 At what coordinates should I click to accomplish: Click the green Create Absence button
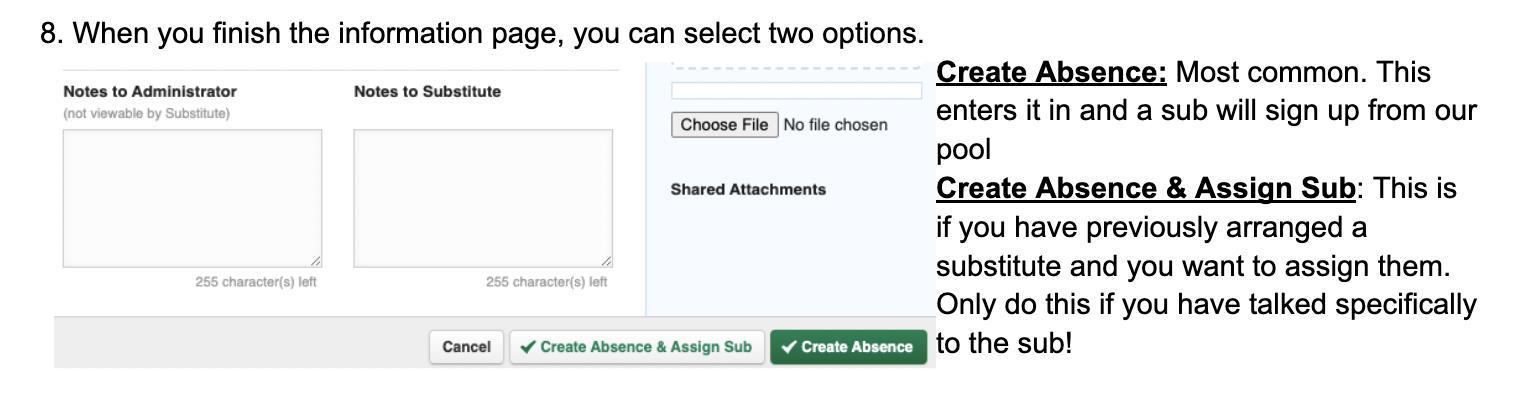848,346
